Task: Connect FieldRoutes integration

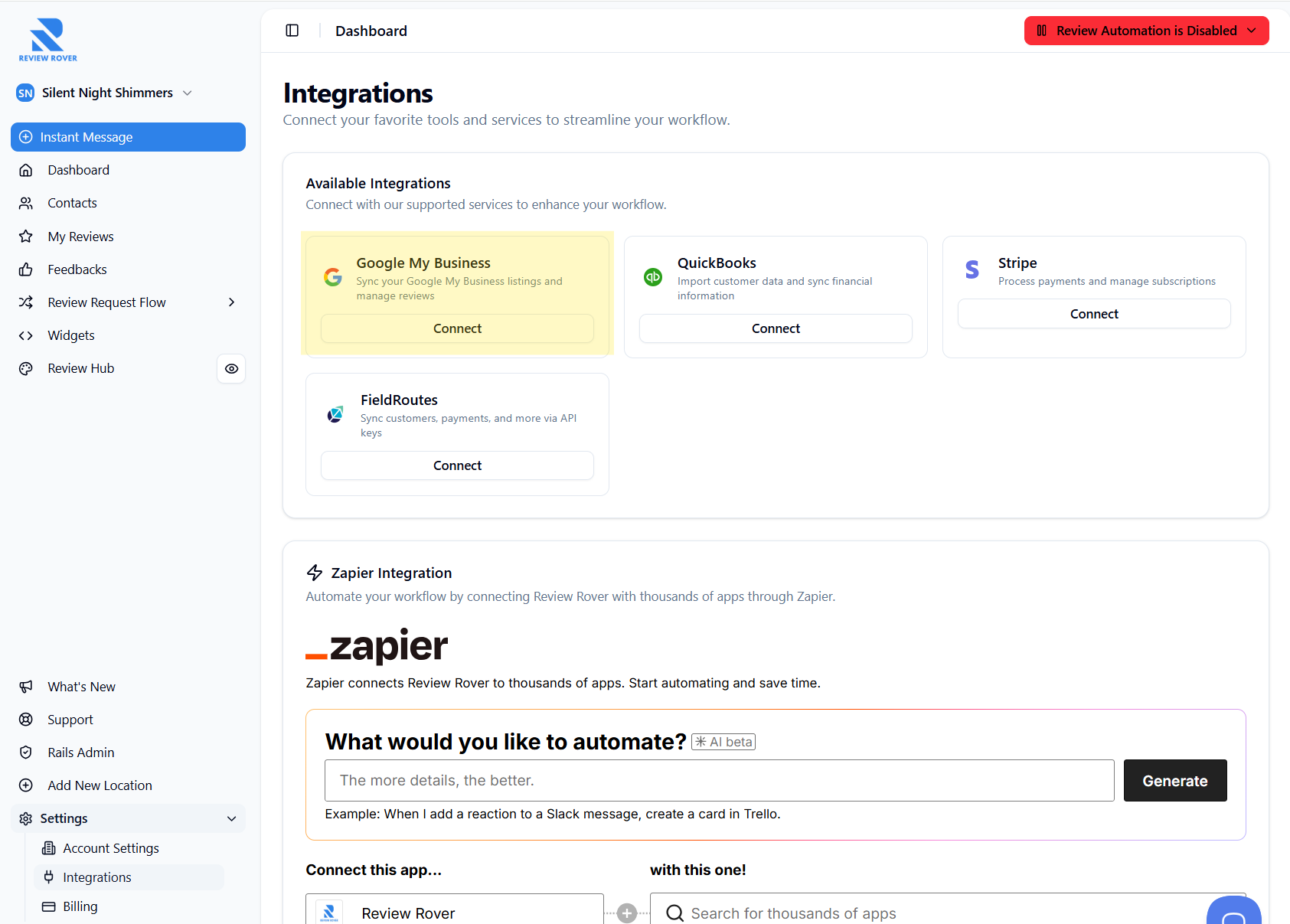Action: coord(457,465)
